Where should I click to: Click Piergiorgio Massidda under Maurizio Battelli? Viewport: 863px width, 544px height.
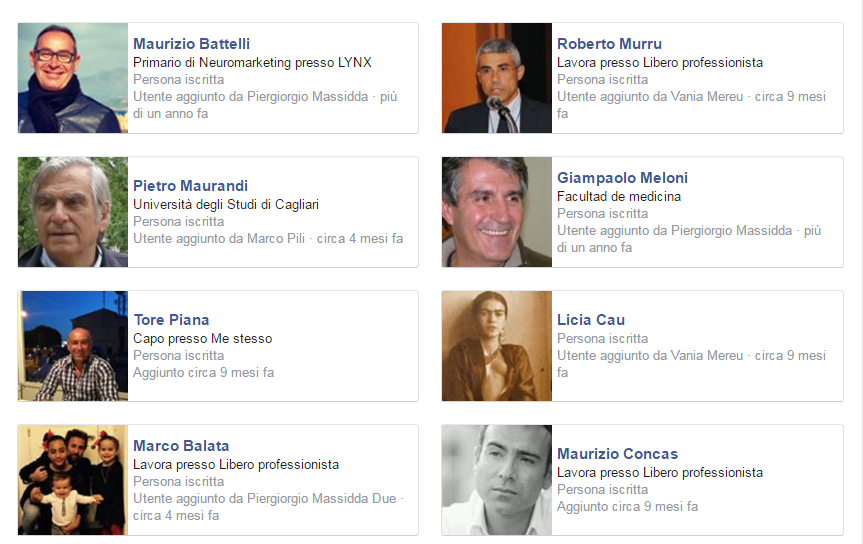[x=307, y=97]
